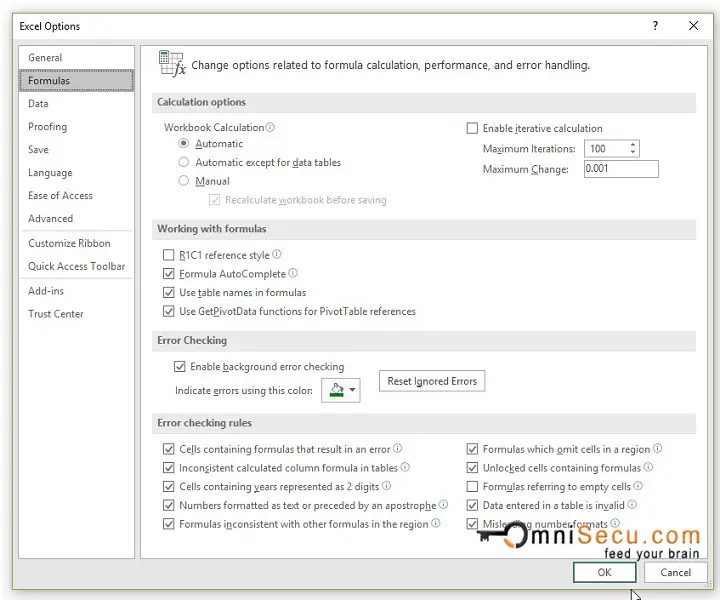
Task: Open the Trust Center category
Action: tap(76, 314)
